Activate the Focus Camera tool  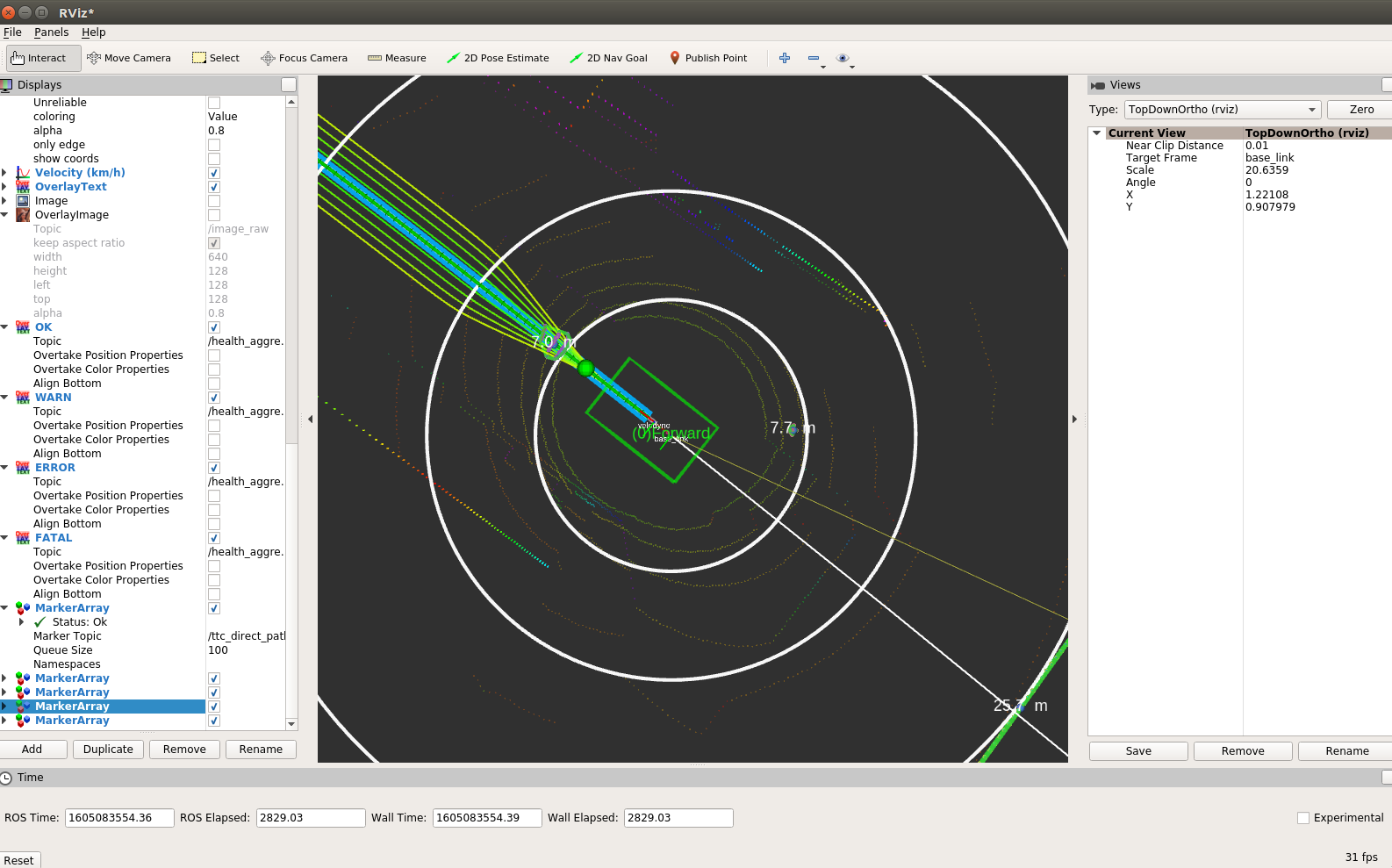coord(304,58)
